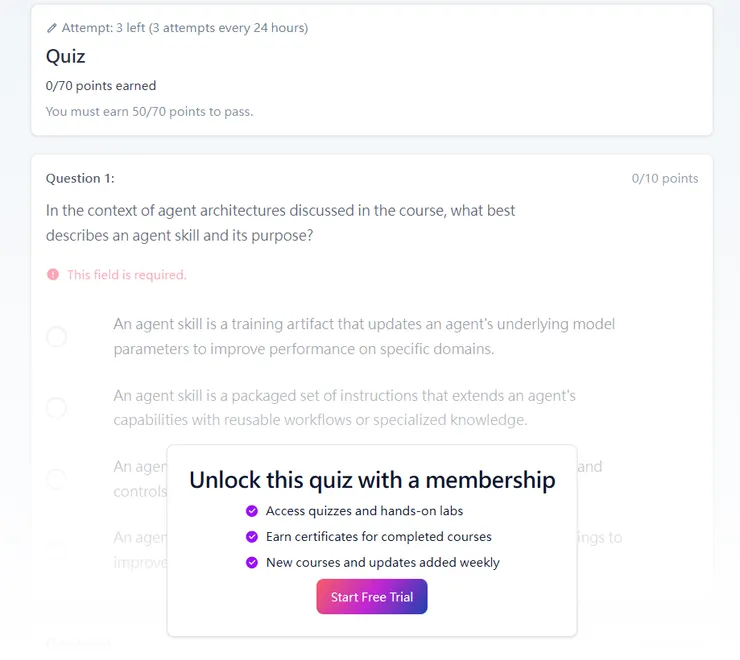Click the '0/10 points' score label
Screen dimensions: 740x660
pyautogui.click(x=665, y=179)
